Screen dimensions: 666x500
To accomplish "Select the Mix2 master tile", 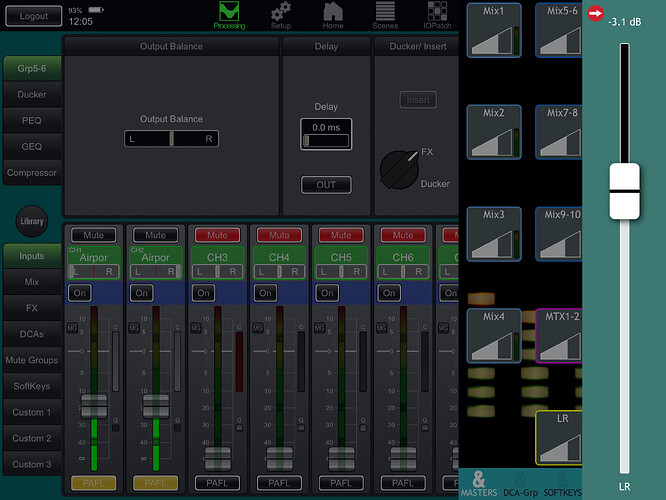I will pyautogui.click(x=494, y=132).
